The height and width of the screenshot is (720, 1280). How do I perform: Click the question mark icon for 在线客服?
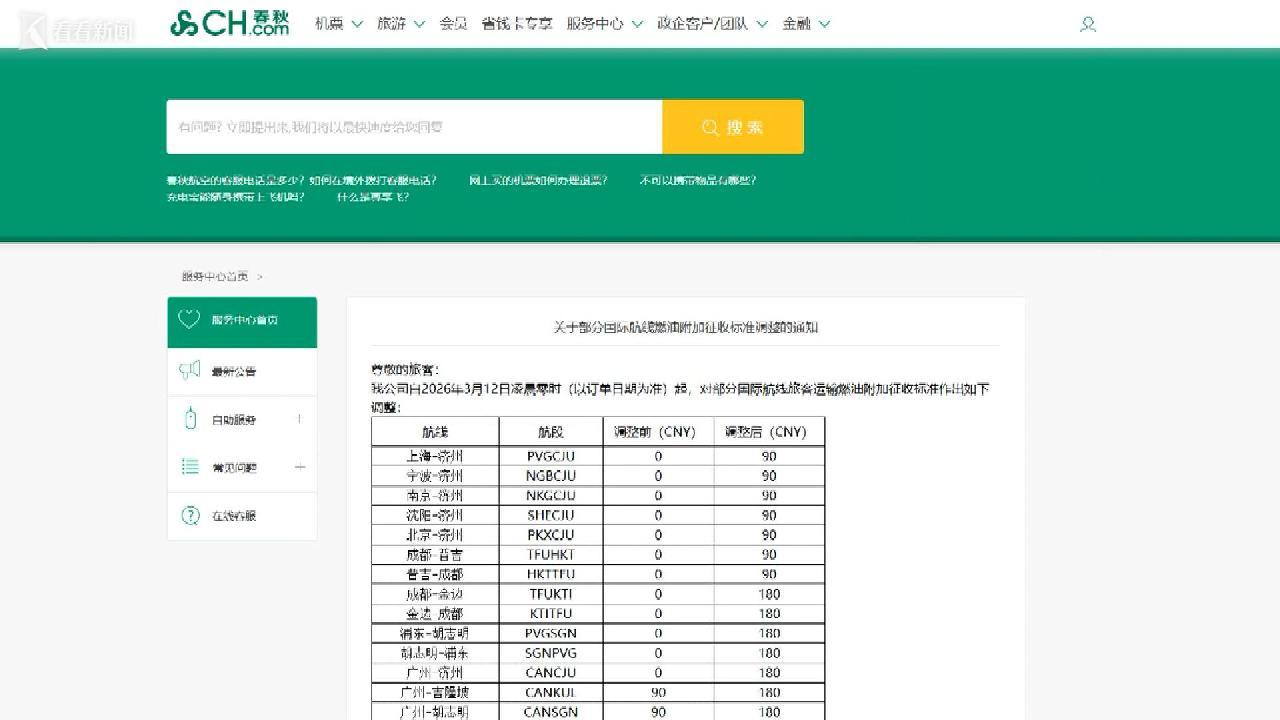pyautogui.click(x=190, y=516)
